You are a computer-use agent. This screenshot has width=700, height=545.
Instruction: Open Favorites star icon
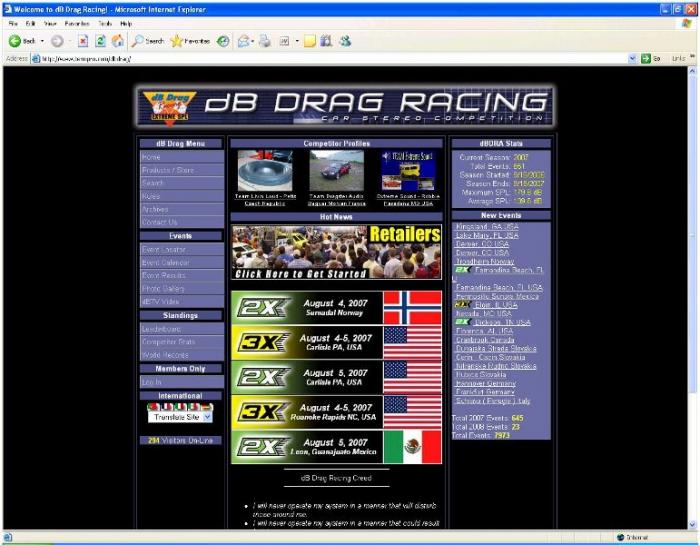pyautogui.click(x=177, y=41)
